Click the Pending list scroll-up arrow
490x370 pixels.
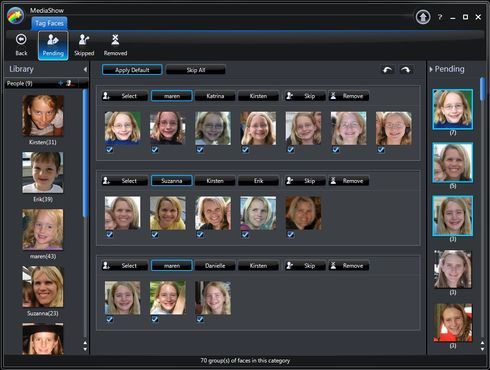482,343
